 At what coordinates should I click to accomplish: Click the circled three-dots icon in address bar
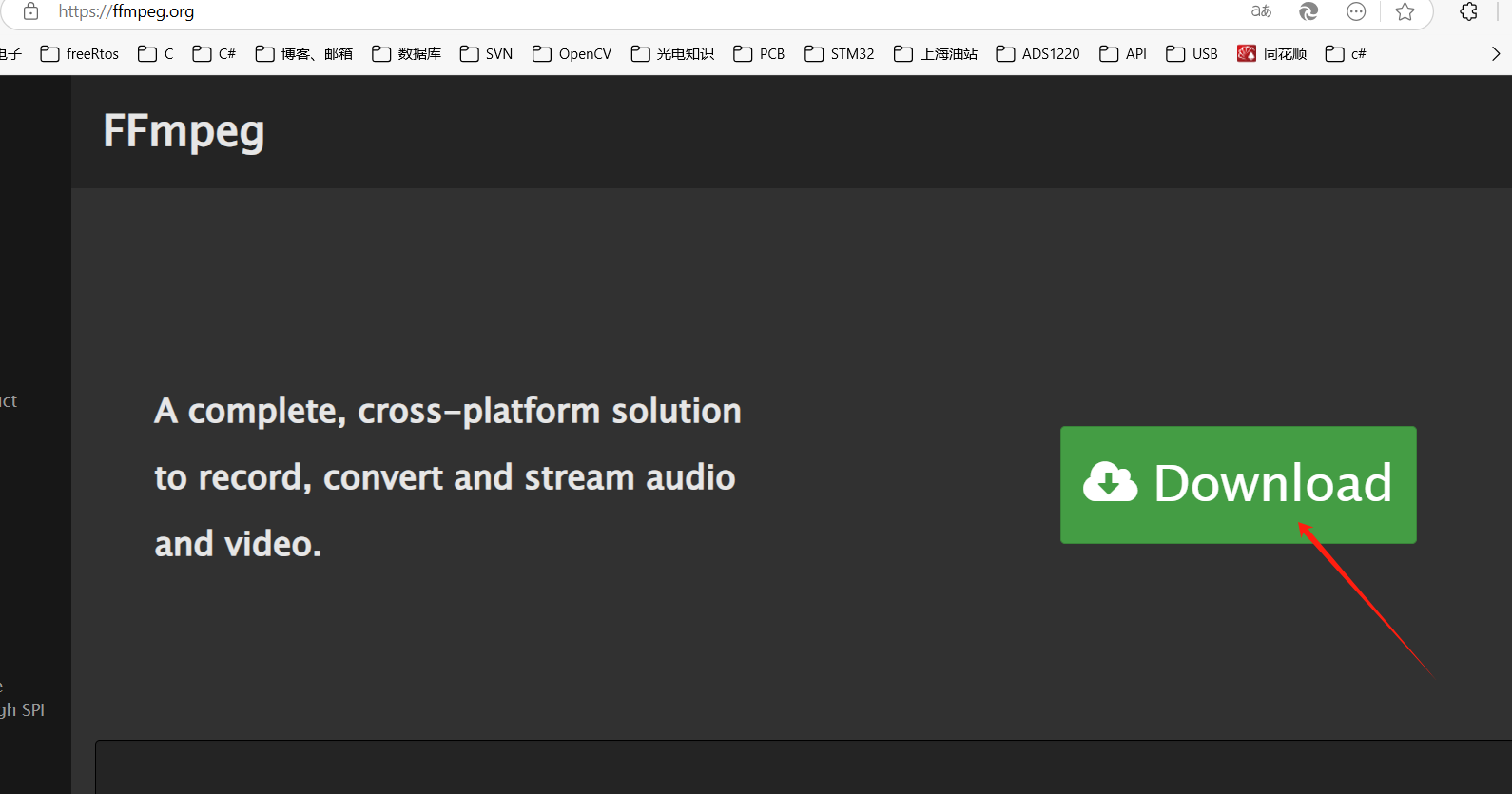[1356, 11]
